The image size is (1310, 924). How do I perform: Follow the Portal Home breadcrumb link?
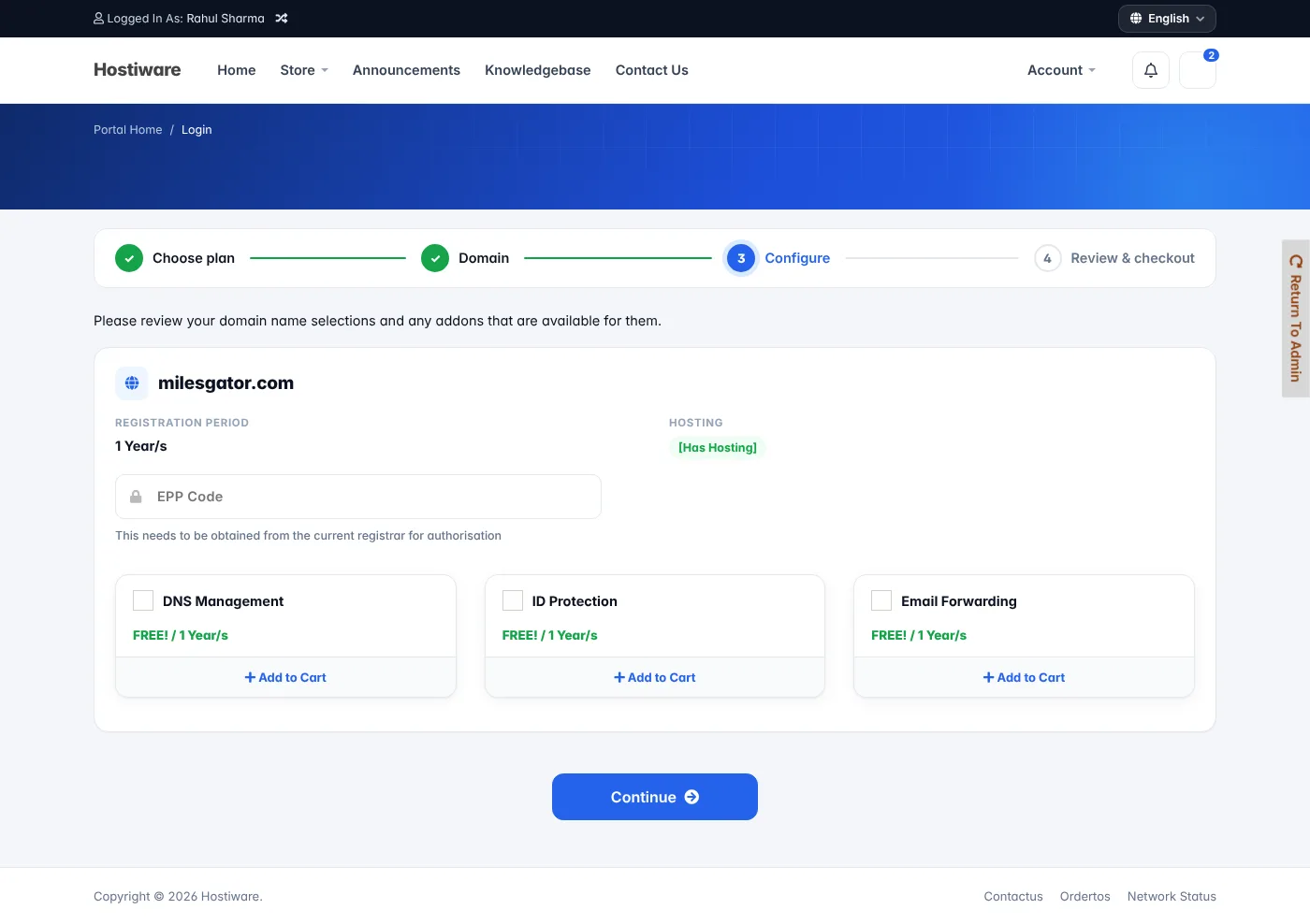(128, 130)
